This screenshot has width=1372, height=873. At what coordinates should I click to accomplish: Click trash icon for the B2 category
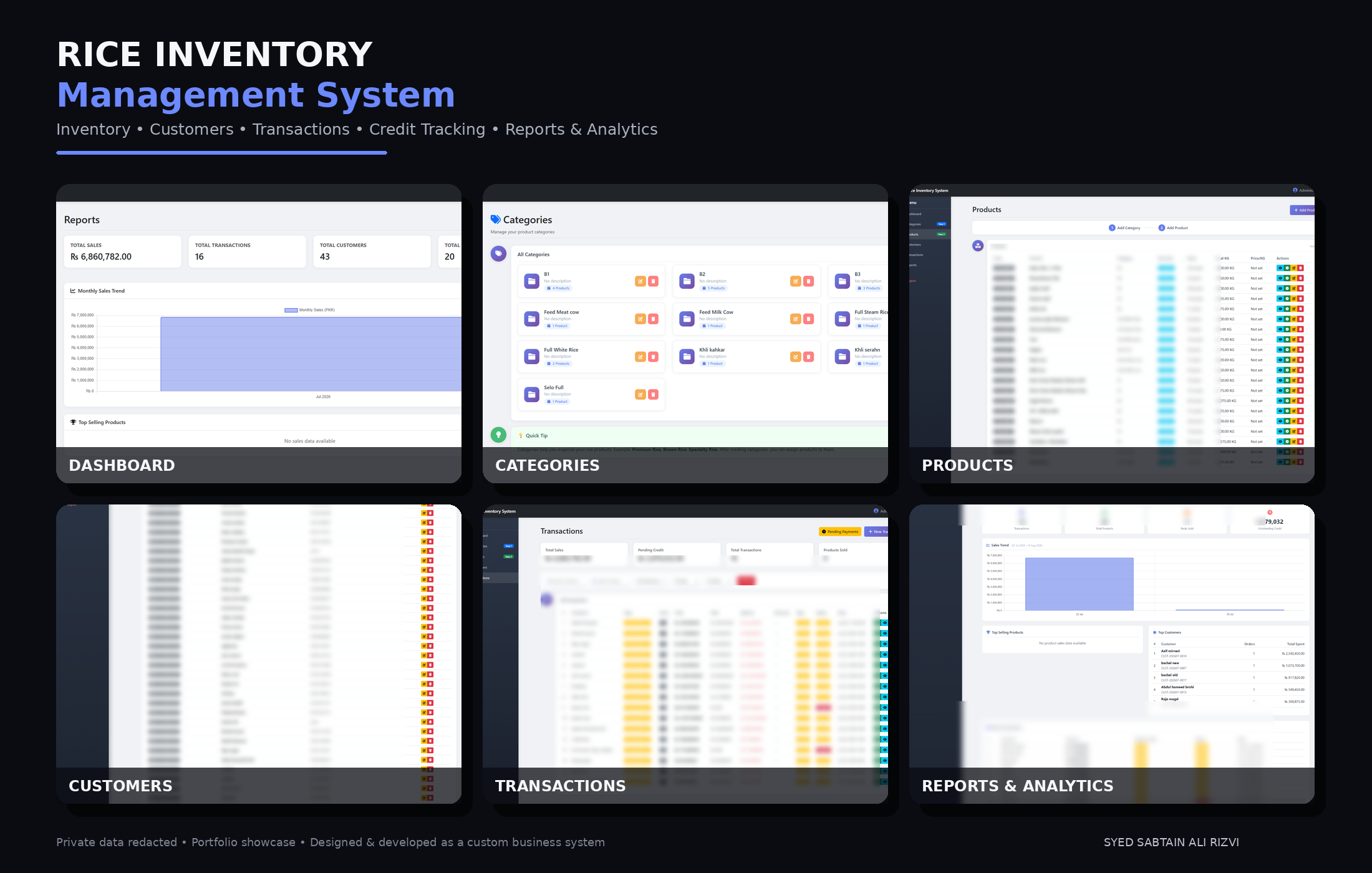click(x=808, y=281)
